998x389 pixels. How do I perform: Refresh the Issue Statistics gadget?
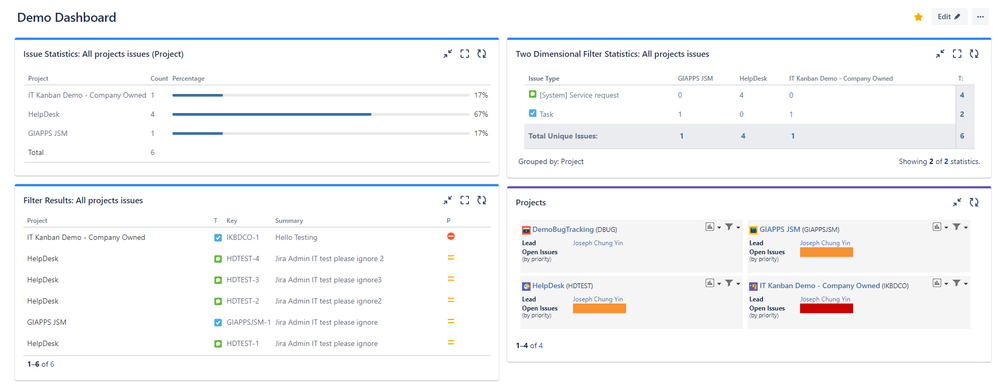point(482,54)
